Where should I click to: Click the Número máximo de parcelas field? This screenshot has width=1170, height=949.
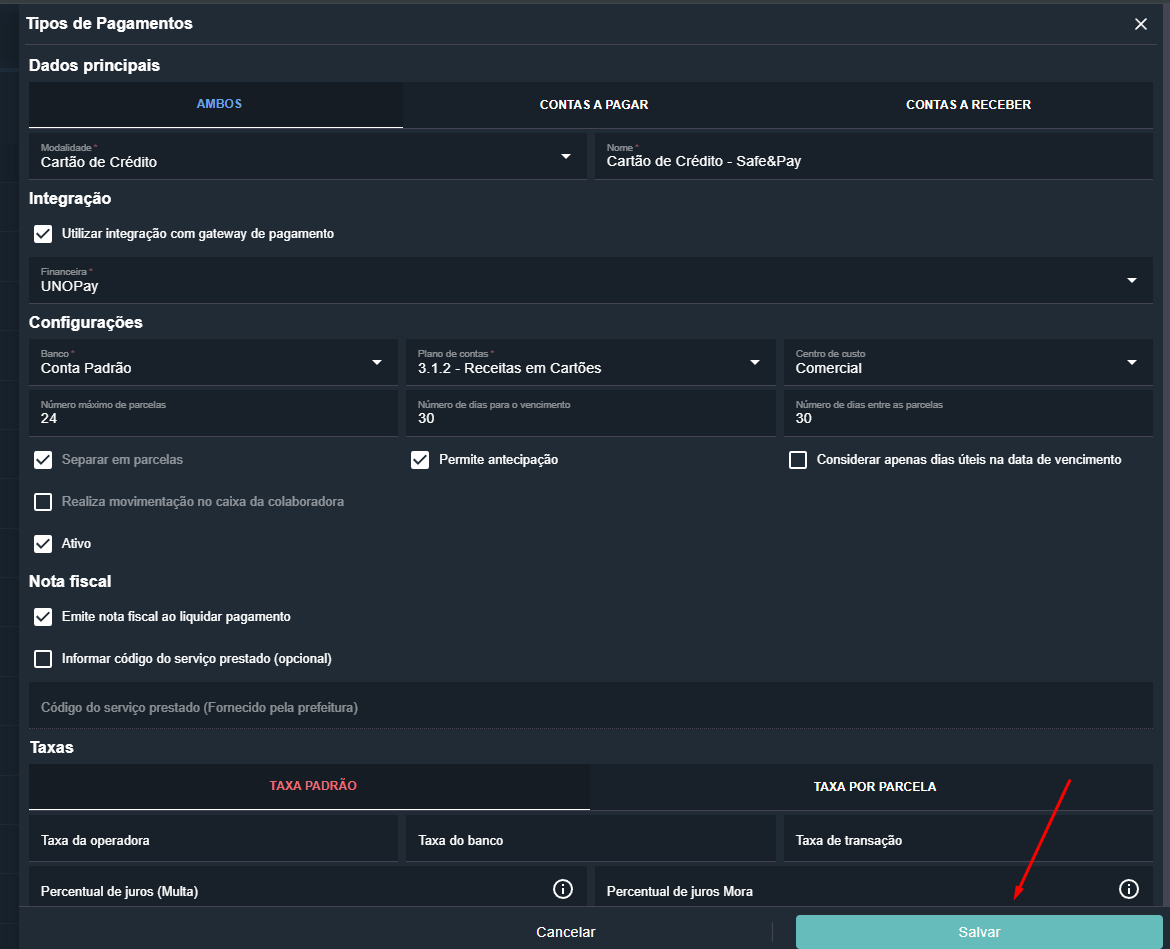213,413
